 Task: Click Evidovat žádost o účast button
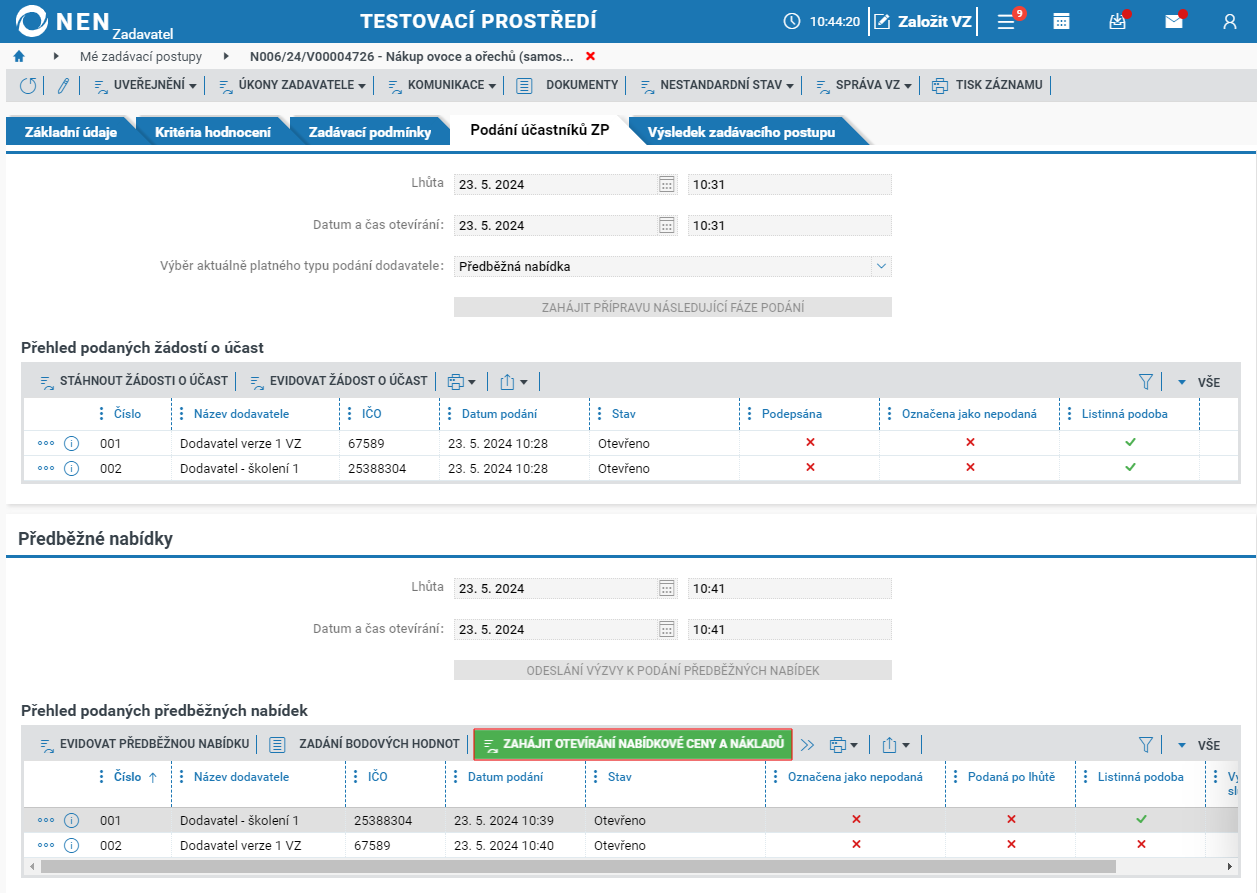coord(339,381)
